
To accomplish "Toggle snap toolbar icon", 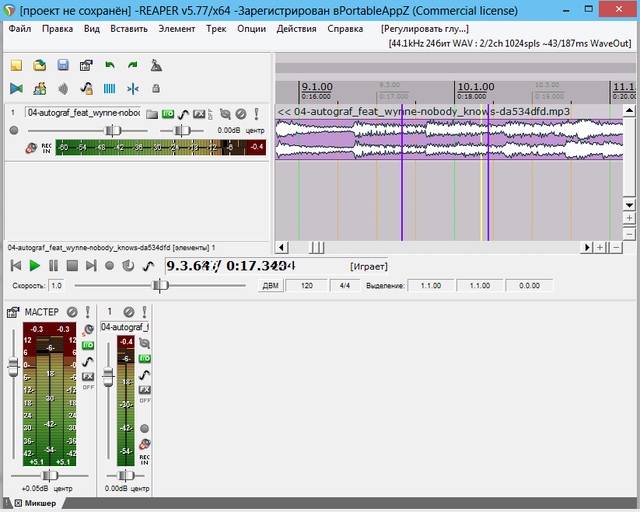I will (x=133, y=89).
